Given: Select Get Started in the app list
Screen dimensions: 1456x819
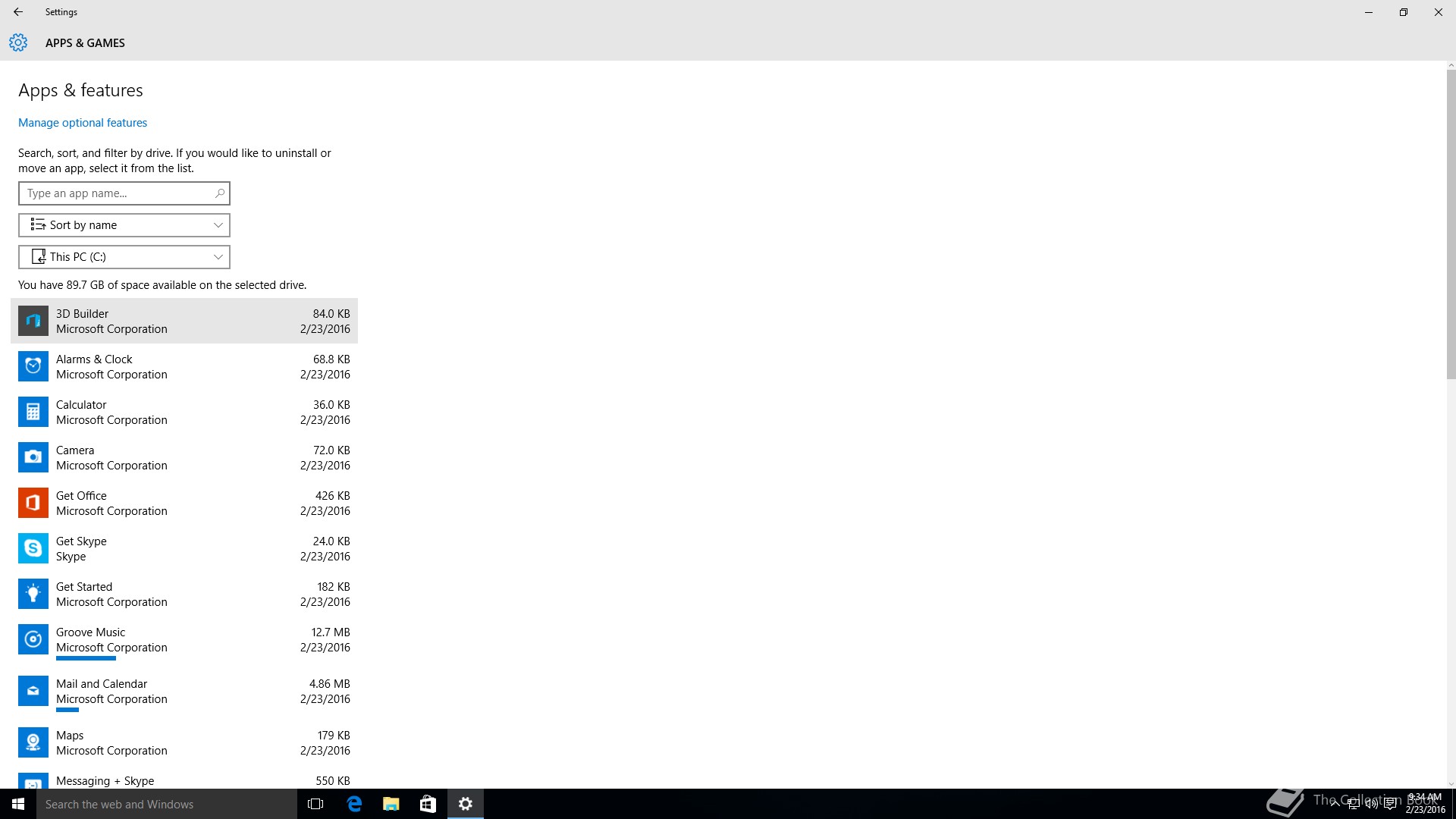Looking at the screenshot, I should click(x=184, y=594).
